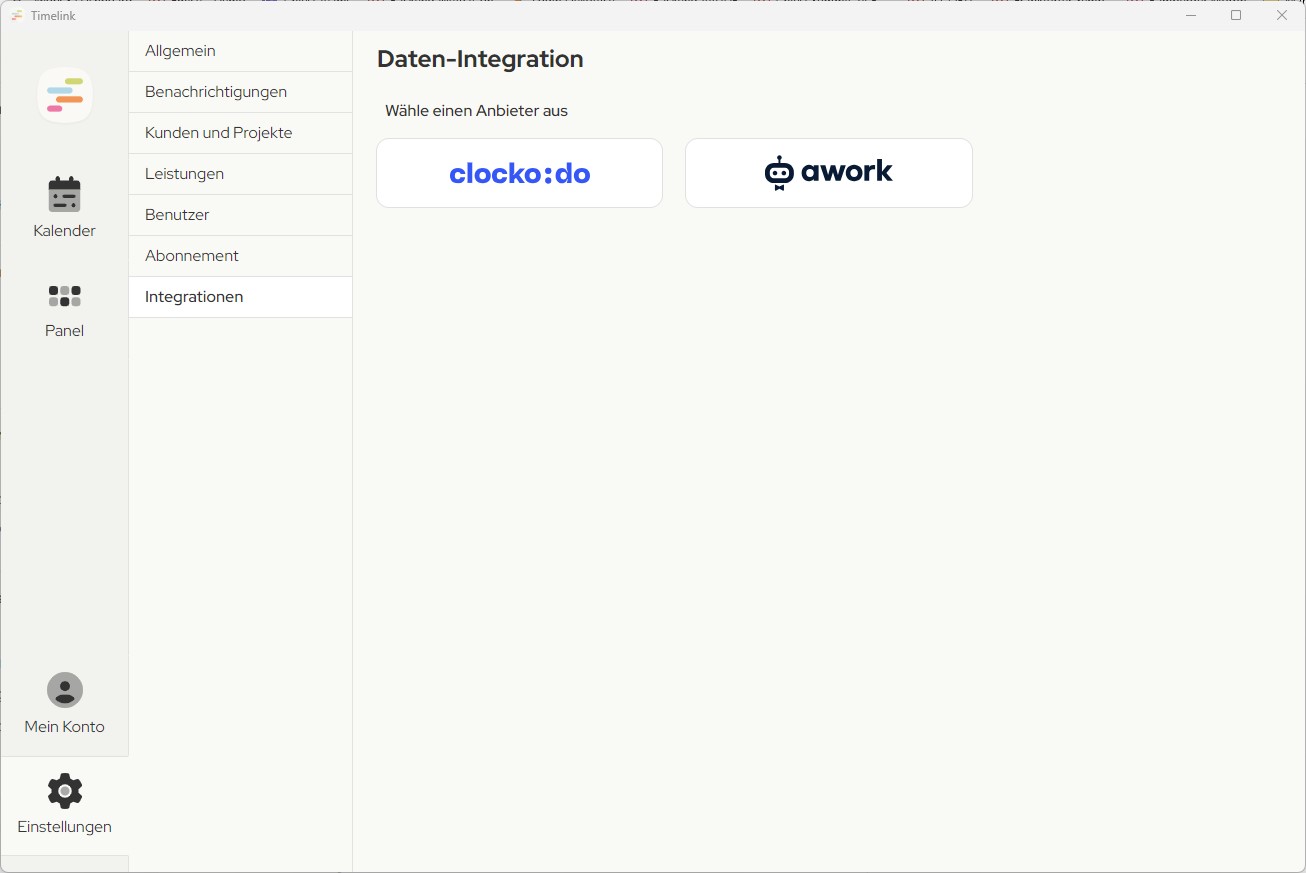Select the Integrationen entry
The height and width of the screenshot is (873, 1306).
(240, 297)
